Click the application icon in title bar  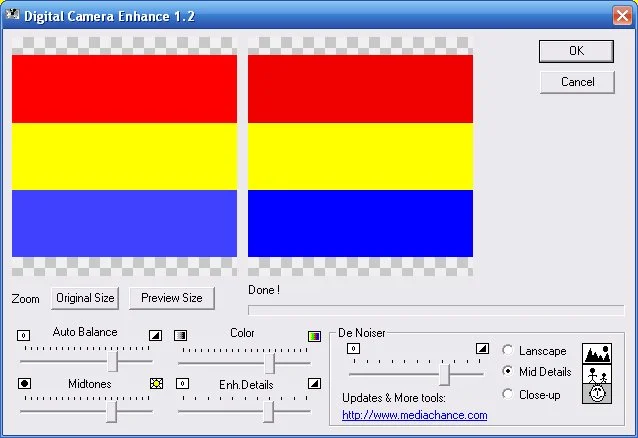13,15
